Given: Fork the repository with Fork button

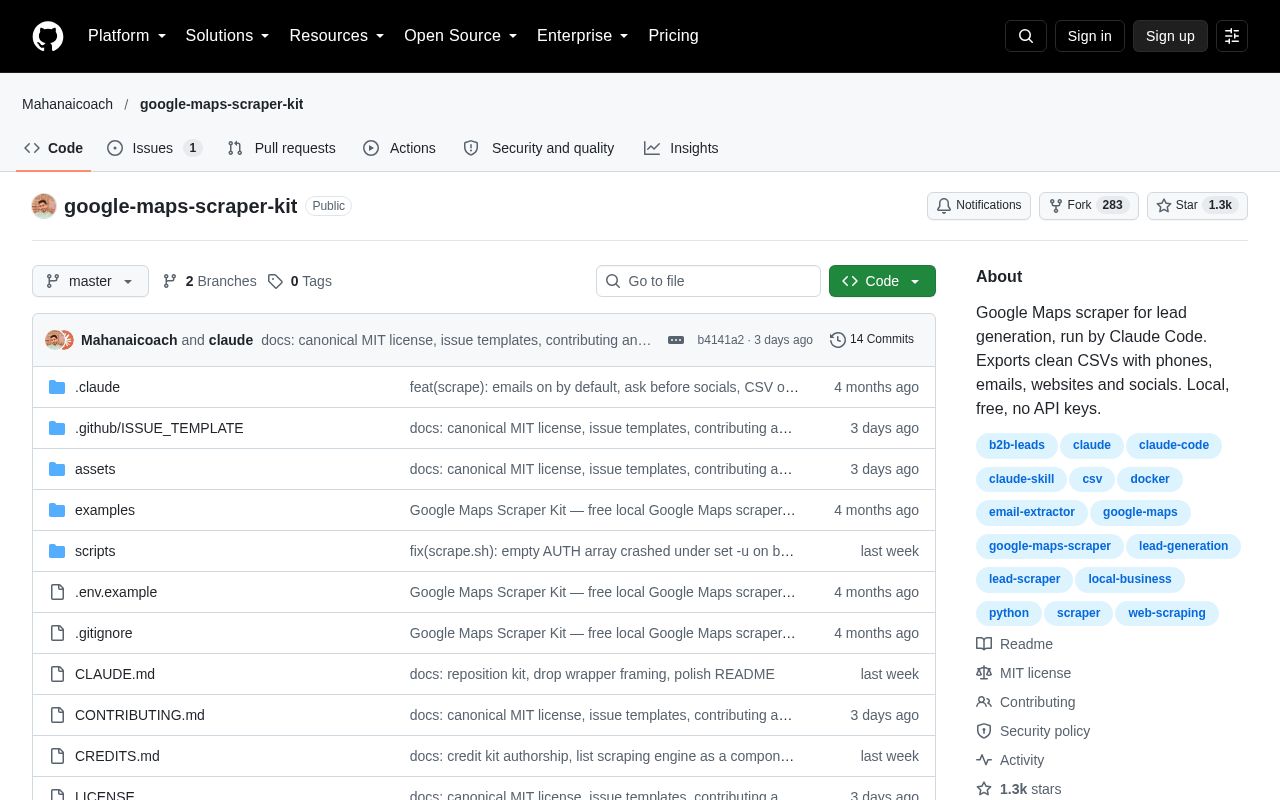Looking at the screenshot, I should point(1089,206).
